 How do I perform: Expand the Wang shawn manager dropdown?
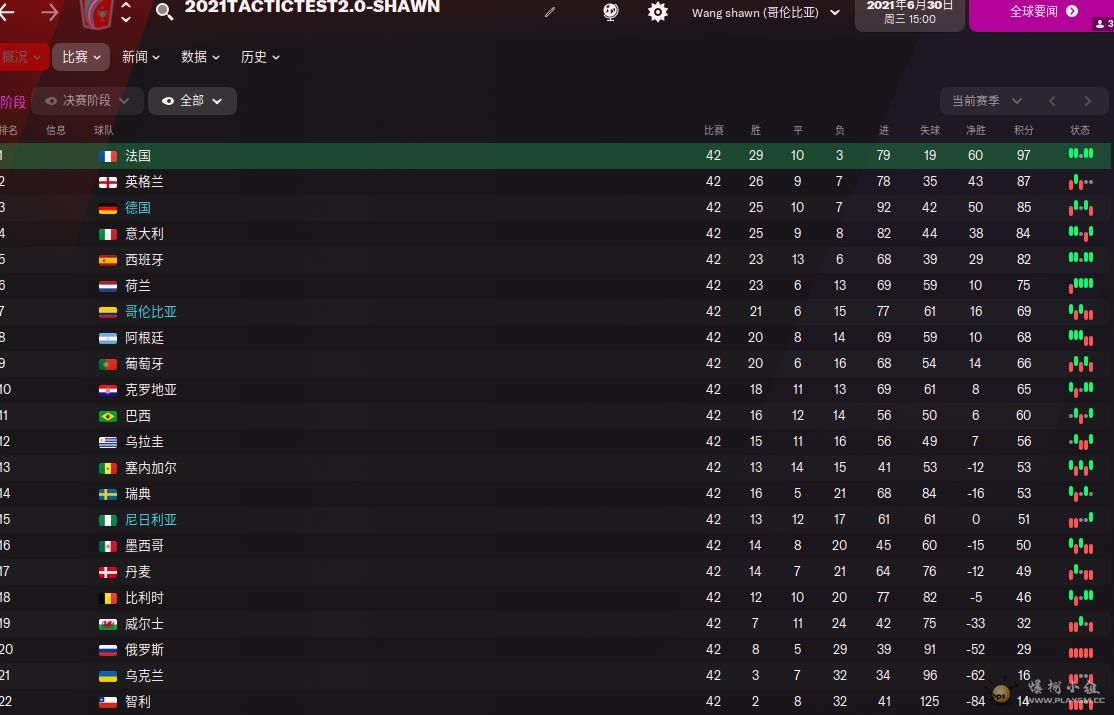pyautogui.click(x=766, y=13)
